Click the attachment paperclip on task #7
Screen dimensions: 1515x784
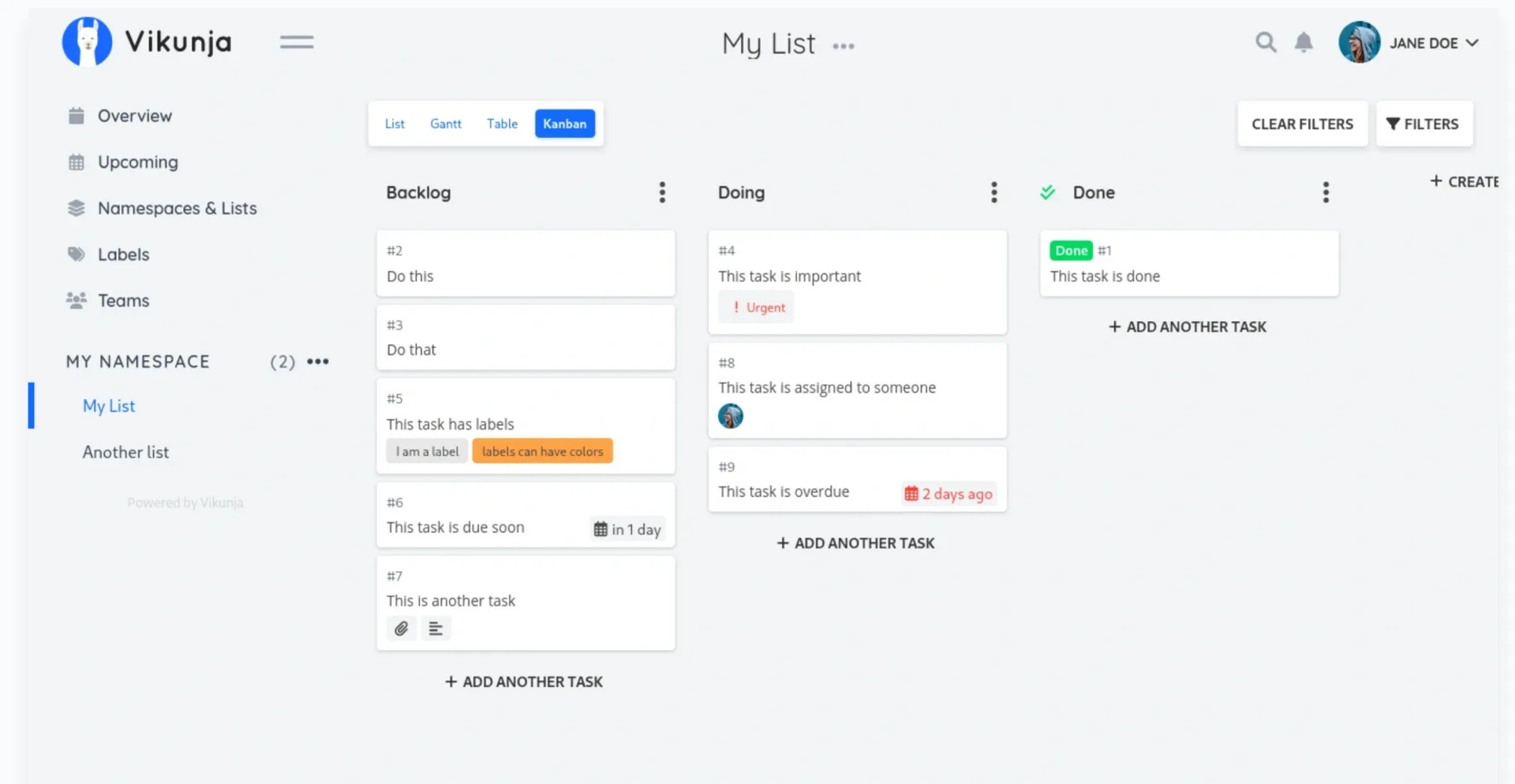tap(401, 629)
